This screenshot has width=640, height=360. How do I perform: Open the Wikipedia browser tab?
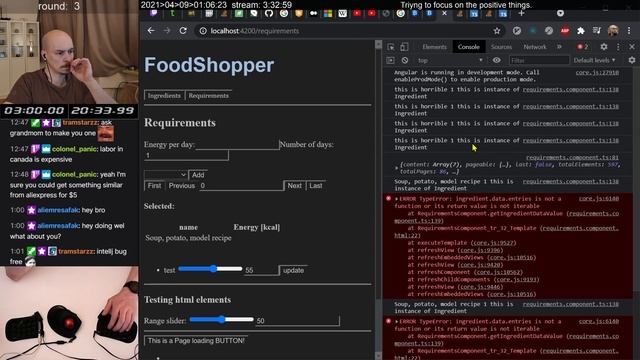coord(342,13)
